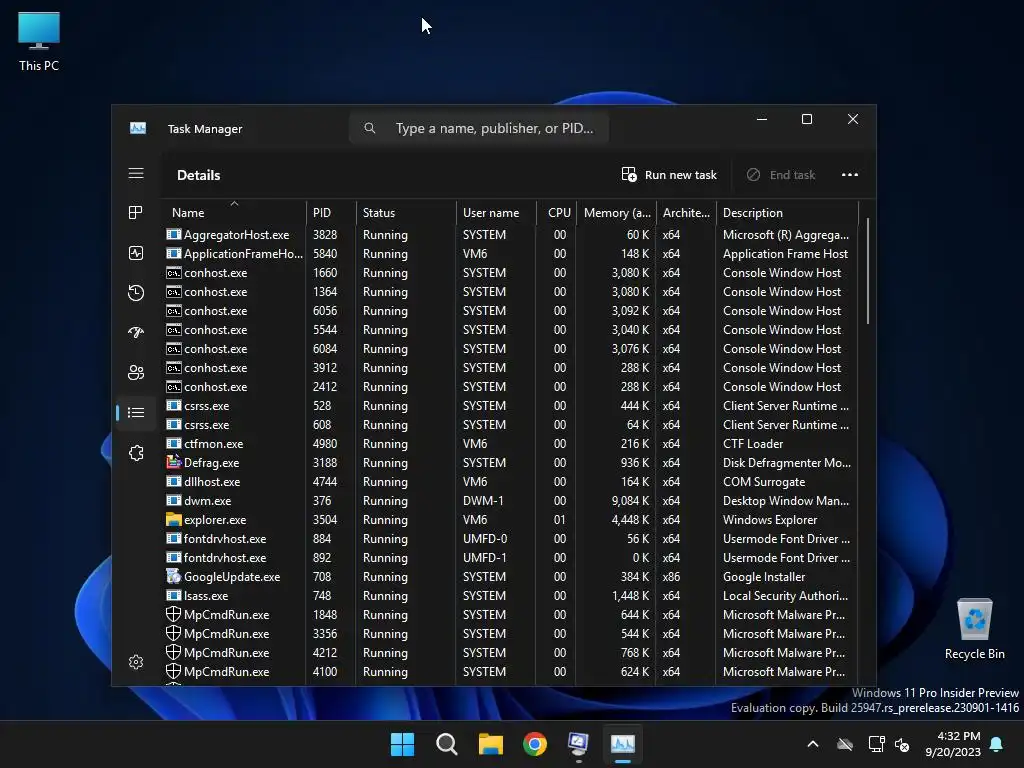Open the App history page icon
This screenshot has height=768, width=1024.
tap(136, 293)
